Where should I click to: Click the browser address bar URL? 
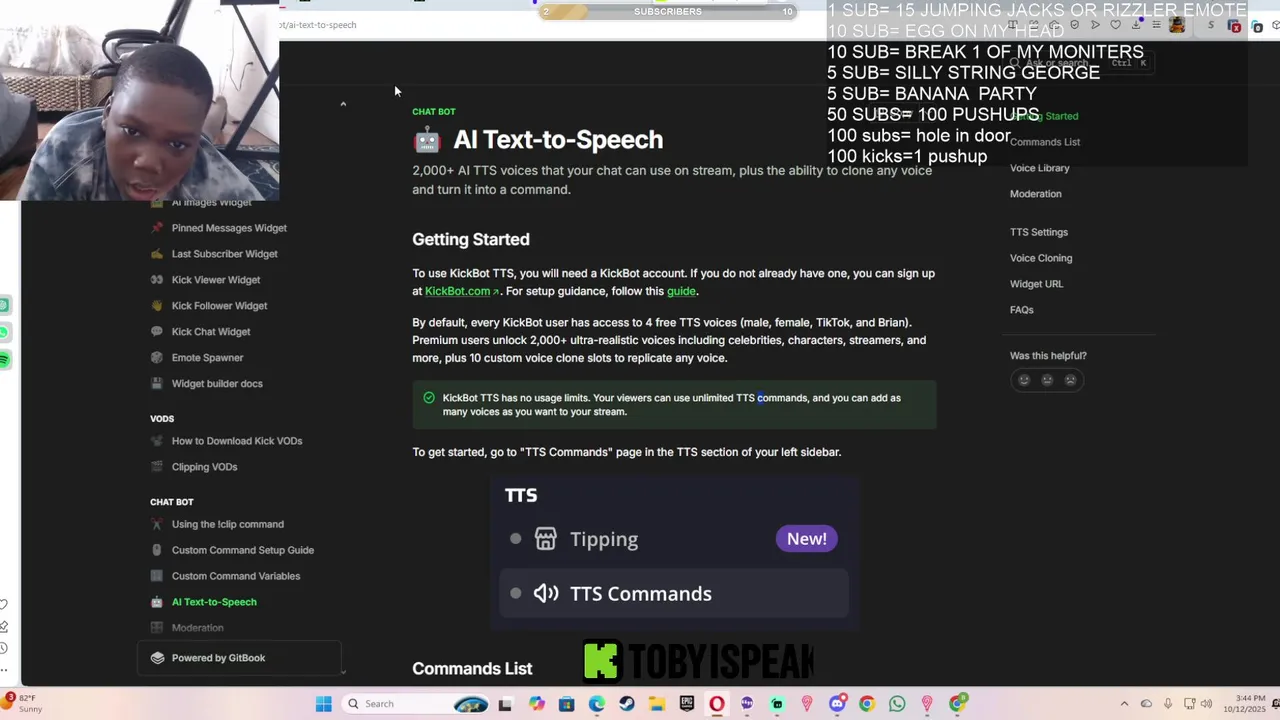(318, 25)
